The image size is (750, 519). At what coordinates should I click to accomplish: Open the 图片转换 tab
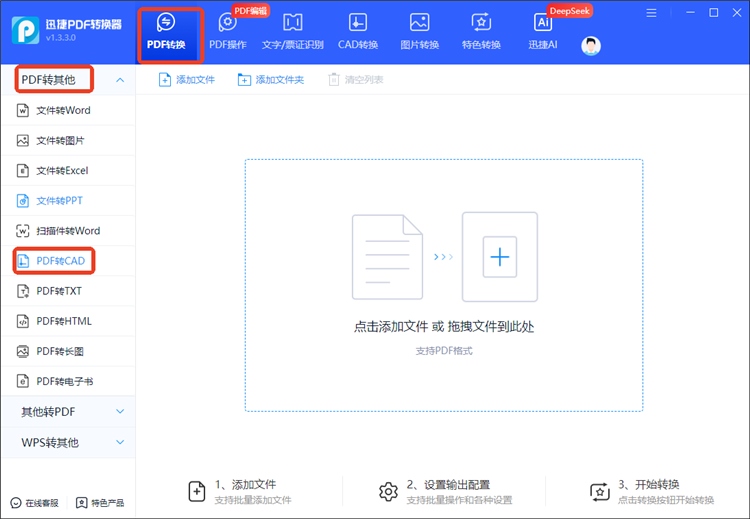point(419,33)
